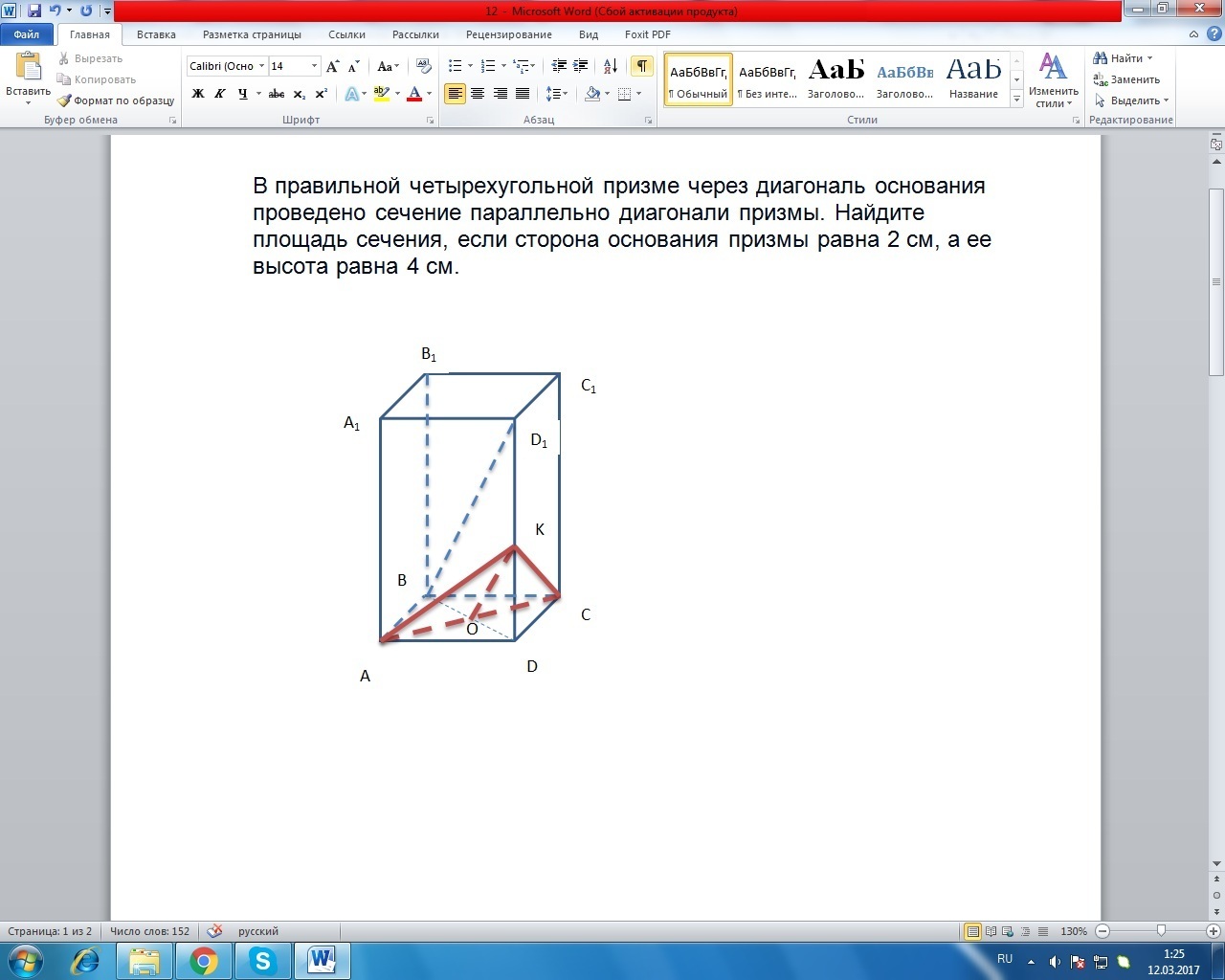Open the Paragraph dialog box launcher
Screen dimensions: 1225x980
pyautogui.click(x=649, y=121)
